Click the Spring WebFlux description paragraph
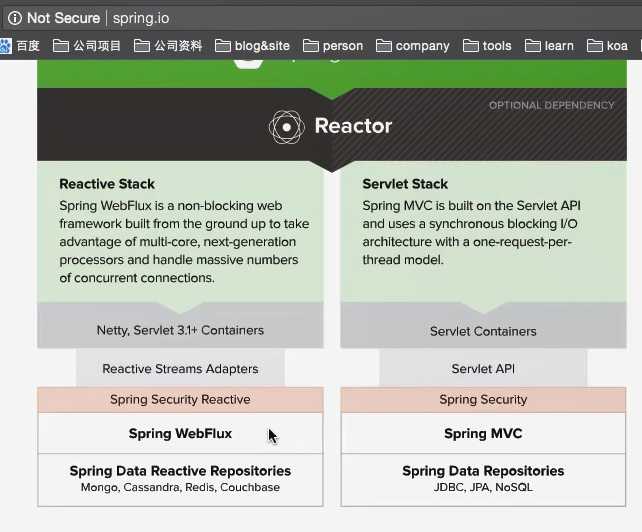Viewport: 642px width, 532px height. [x=184, y=242]
